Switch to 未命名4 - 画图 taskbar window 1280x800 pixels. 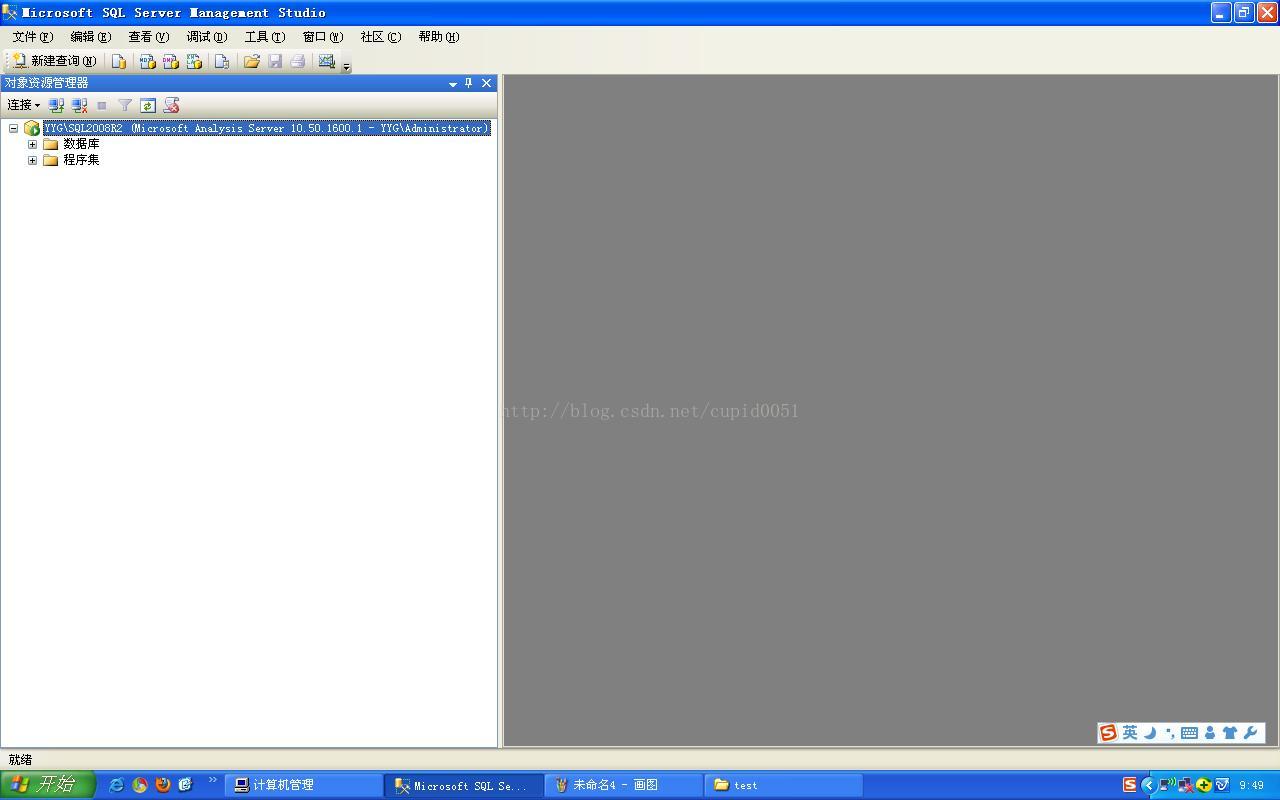[x=625, y=785]
